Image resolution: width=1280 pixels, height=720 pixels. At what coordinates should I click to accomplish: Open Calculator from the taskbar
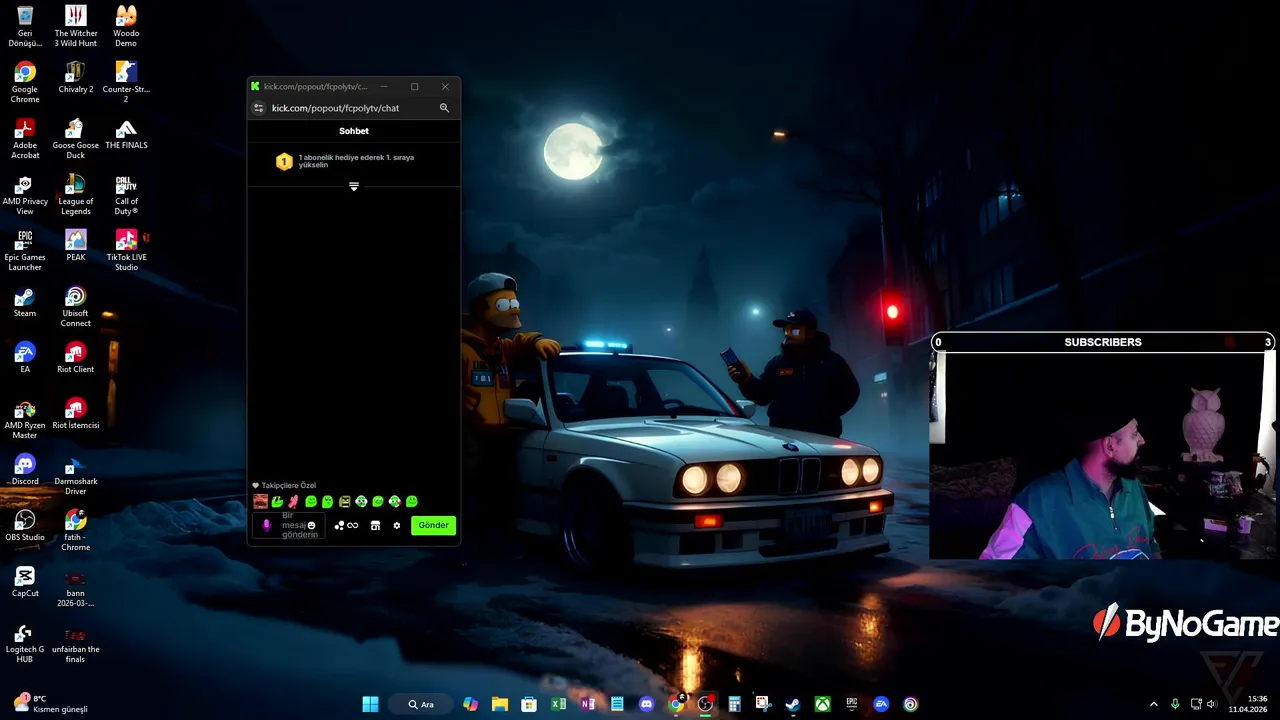[x=734, y=704]
